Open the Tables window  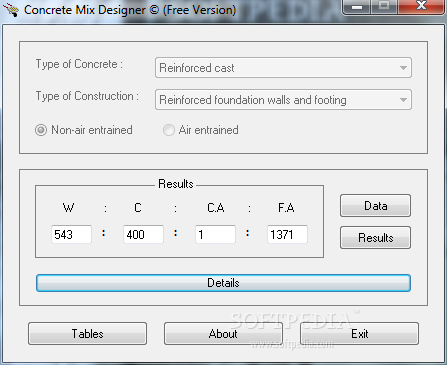[x=87, y=333]
